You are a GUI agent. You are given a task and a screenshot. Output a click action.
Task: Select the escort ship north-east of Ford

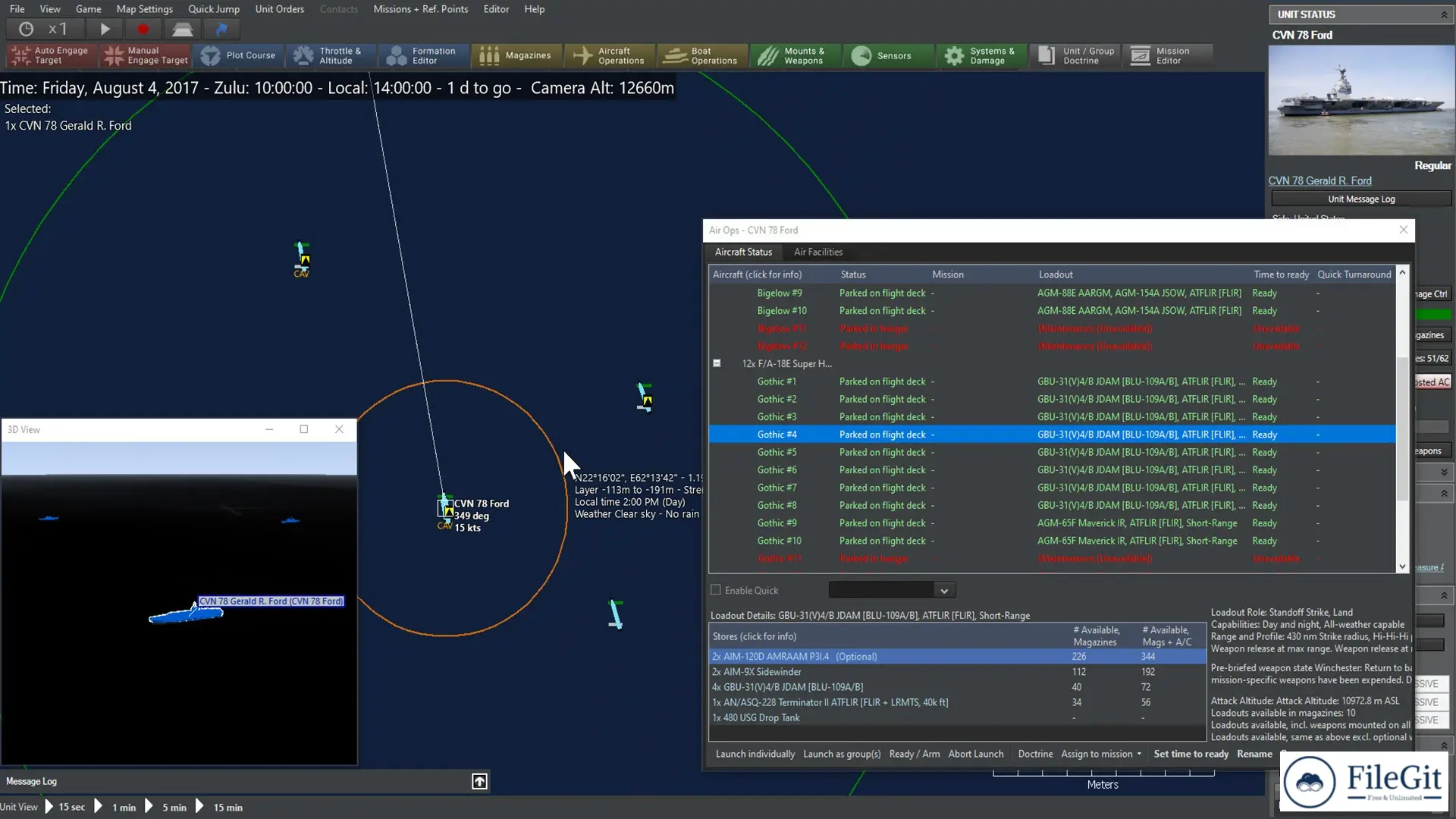tap(645, 397)
